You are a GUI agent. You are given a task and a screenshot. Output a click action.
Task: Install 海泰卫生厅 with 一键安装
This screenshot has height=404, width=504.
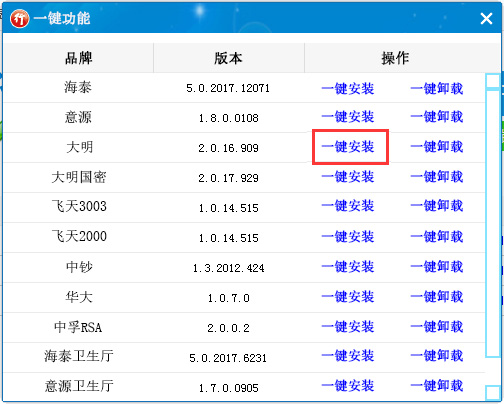click(348, 356)
